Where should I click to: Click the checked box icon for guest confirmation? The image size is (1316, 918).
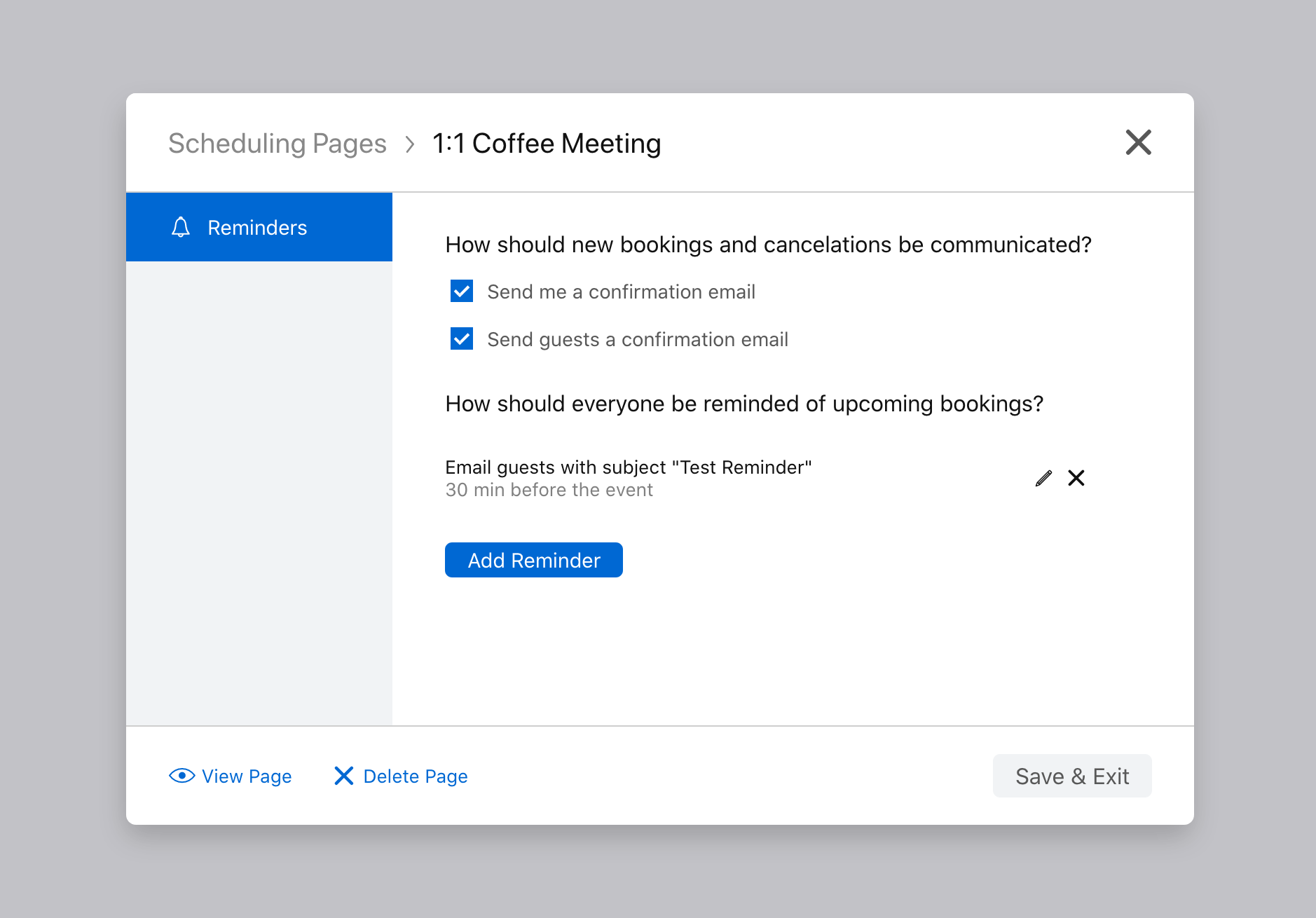tap(461, 338)
